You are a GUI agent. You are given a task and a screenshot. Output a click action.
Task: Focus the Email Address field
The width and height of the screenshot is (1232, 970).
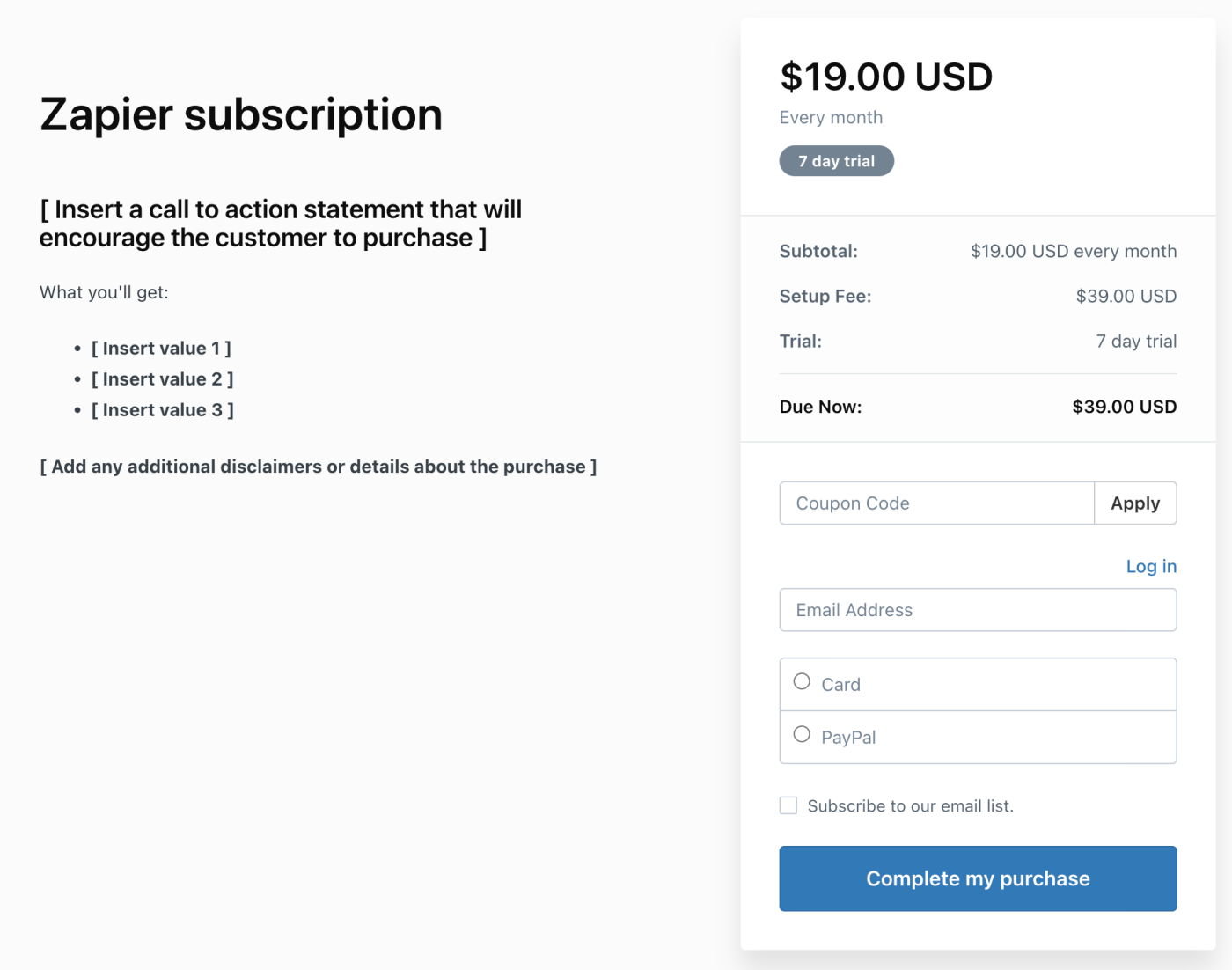tap(978, 610)
